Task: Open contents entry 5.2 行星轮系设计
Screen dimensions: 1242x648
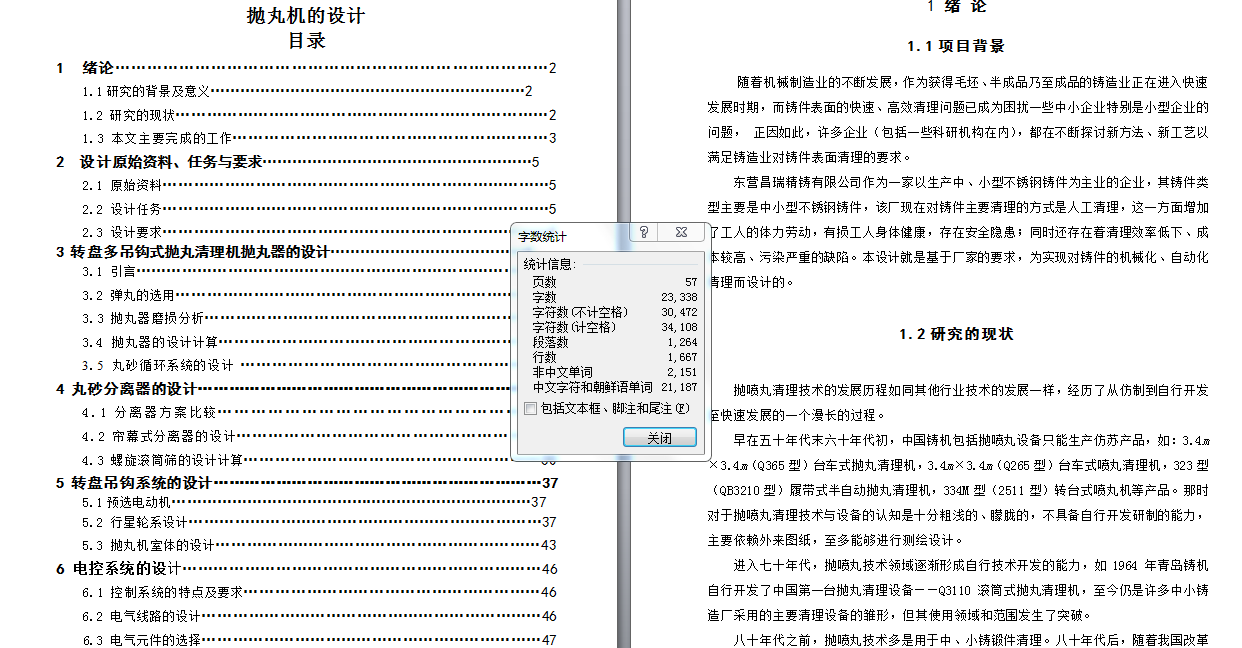Action: point(319,522)
